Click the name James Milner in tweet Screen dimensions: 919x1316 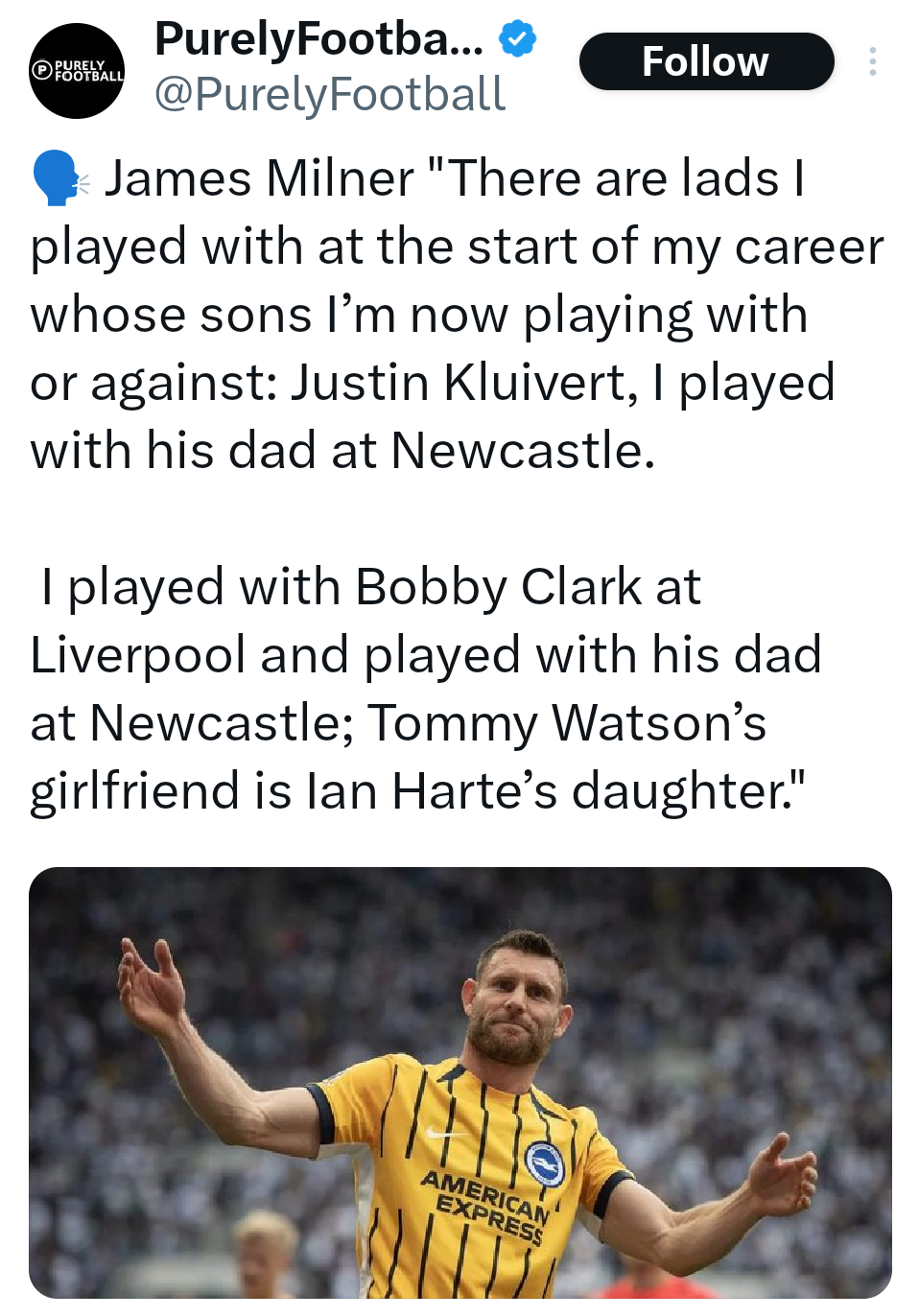[x=259, y=178]
